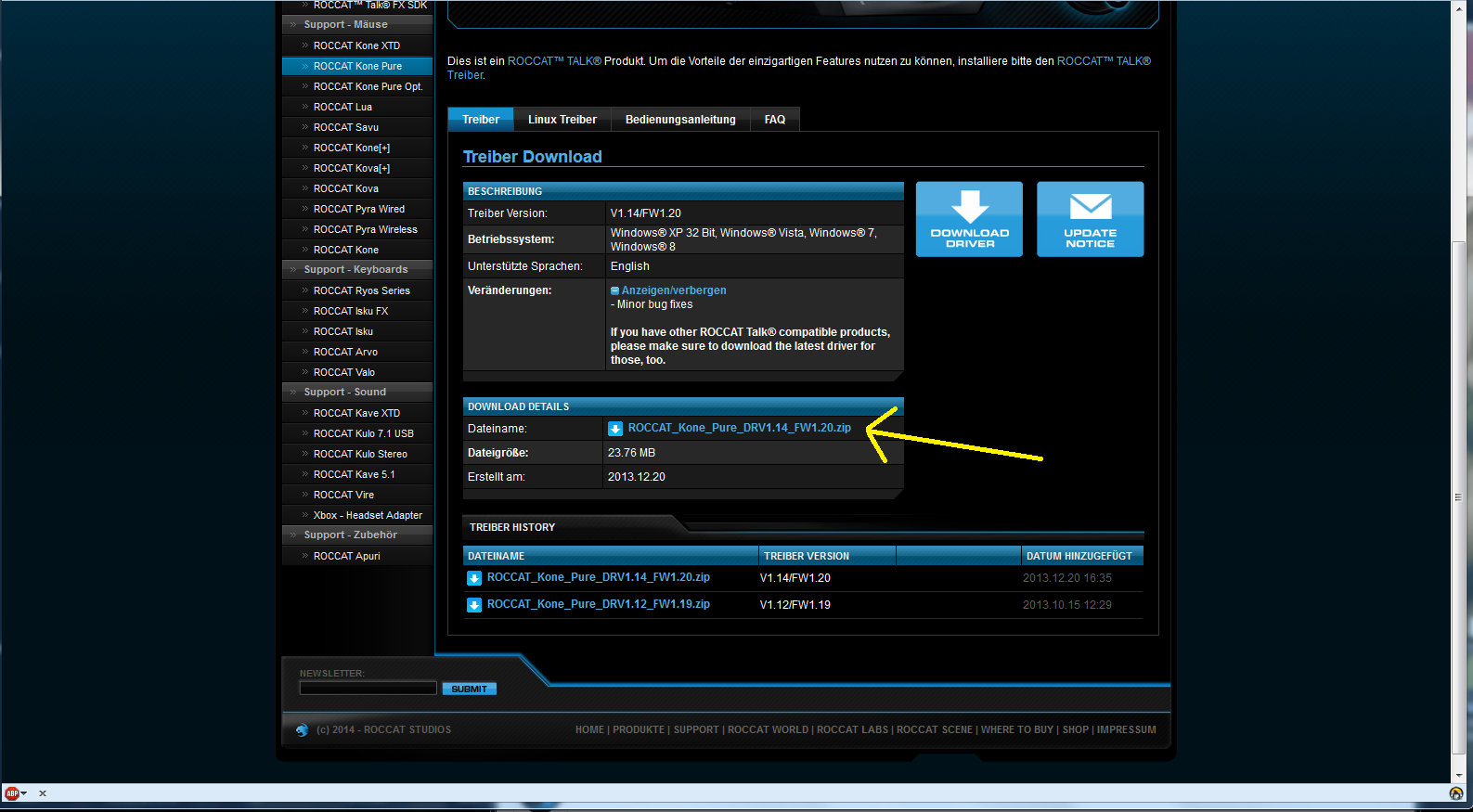Open ROCCAT Arvo support page

pos(357,352)
